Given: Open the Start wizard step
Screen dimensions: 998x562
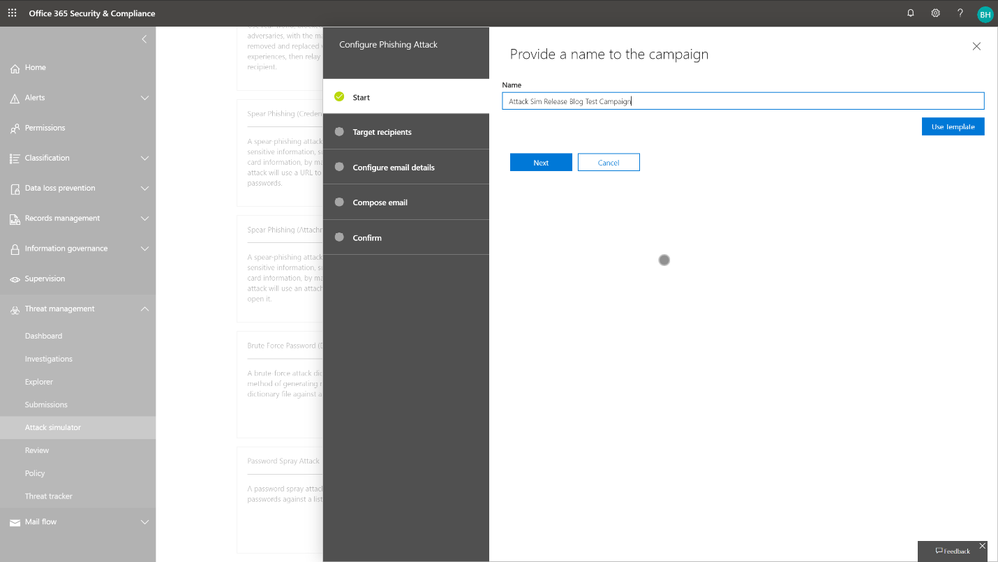Looking at the screenshot, I should [x=406, y=97].
